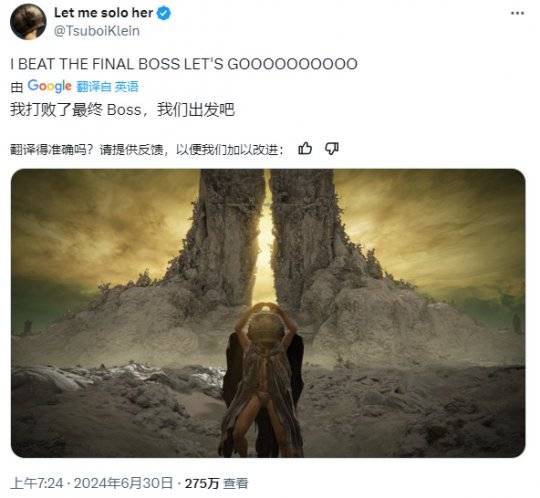Click the 由 label before Google logo
The height and width of the screenshot is (498, 540).
pyautogui.click(x=17, y=87)
